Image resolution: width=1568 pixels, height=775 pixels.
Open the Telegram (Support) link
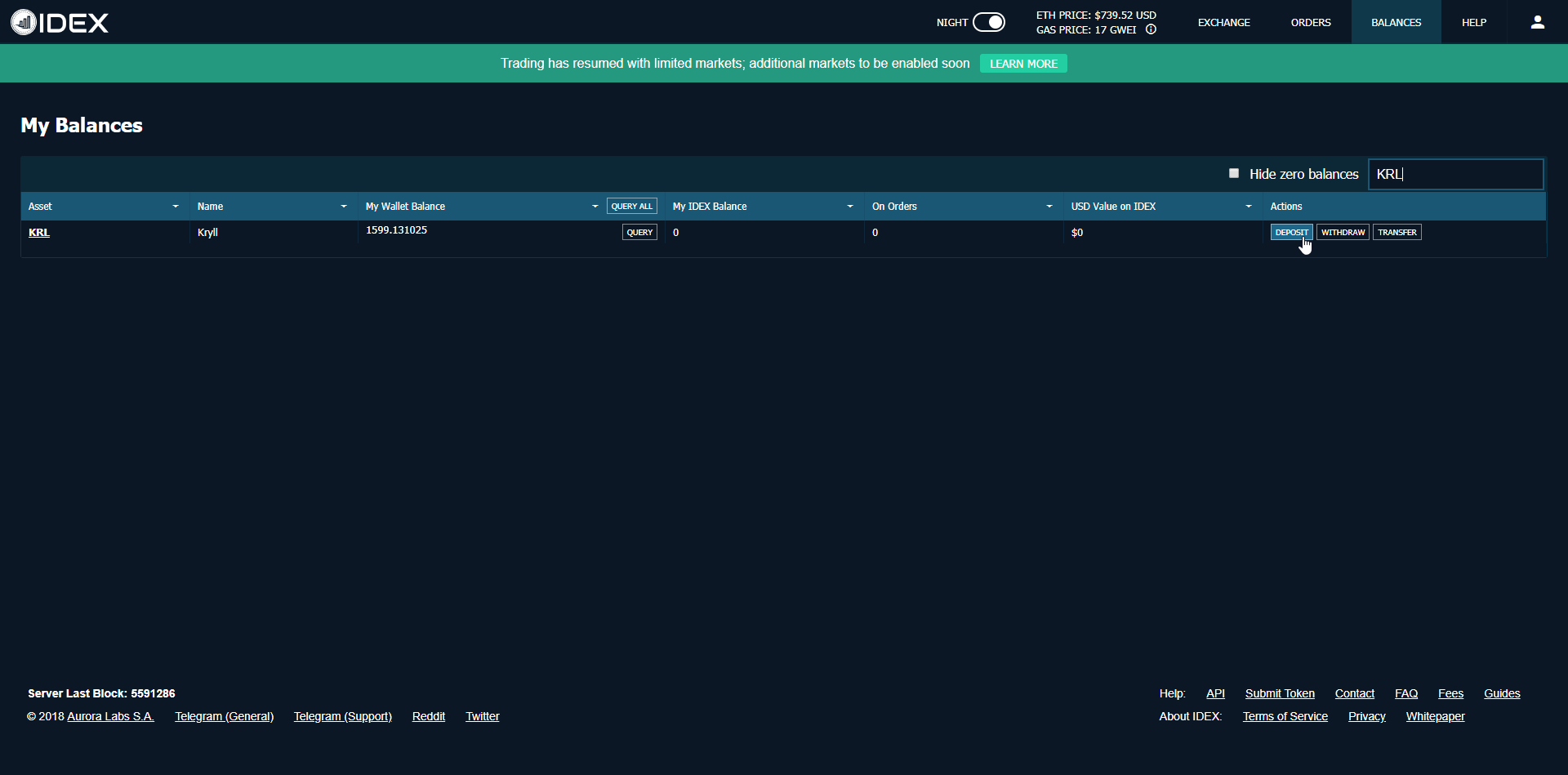pyautogui.click(x=343, y=716)
